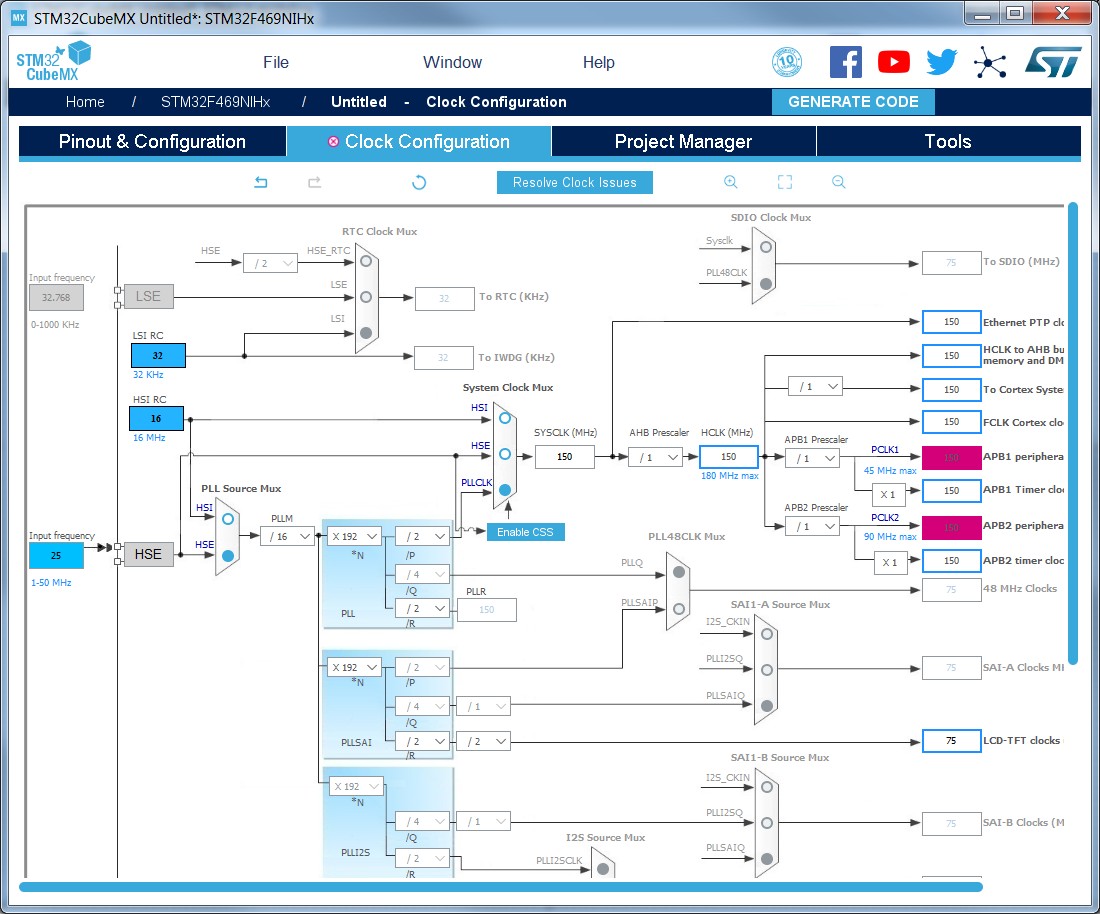Open the ST logo link
1100x914 pixels.
pyautogui.click(x=1053, y=62)
